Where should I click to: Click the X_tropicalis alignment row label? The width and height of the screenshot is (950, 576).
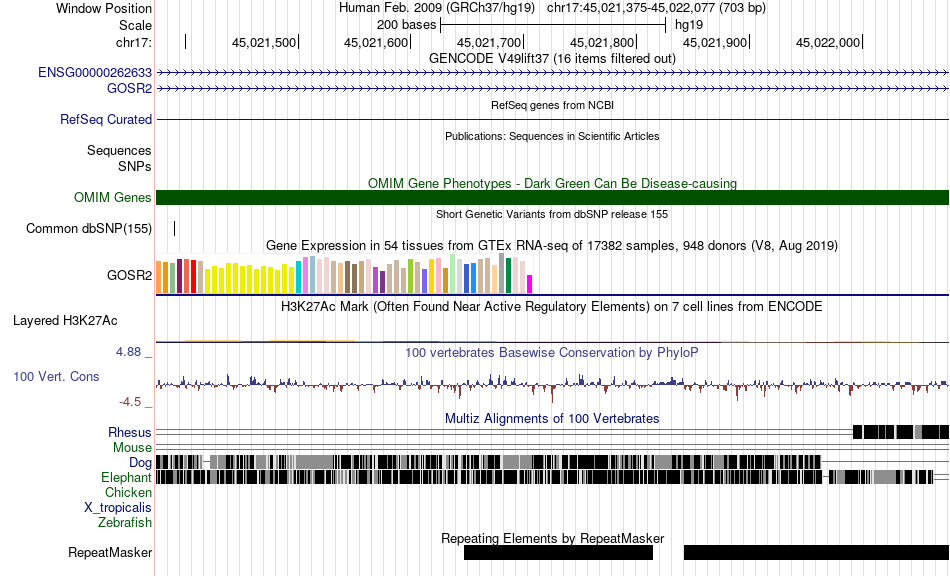(x=118, y=508)
